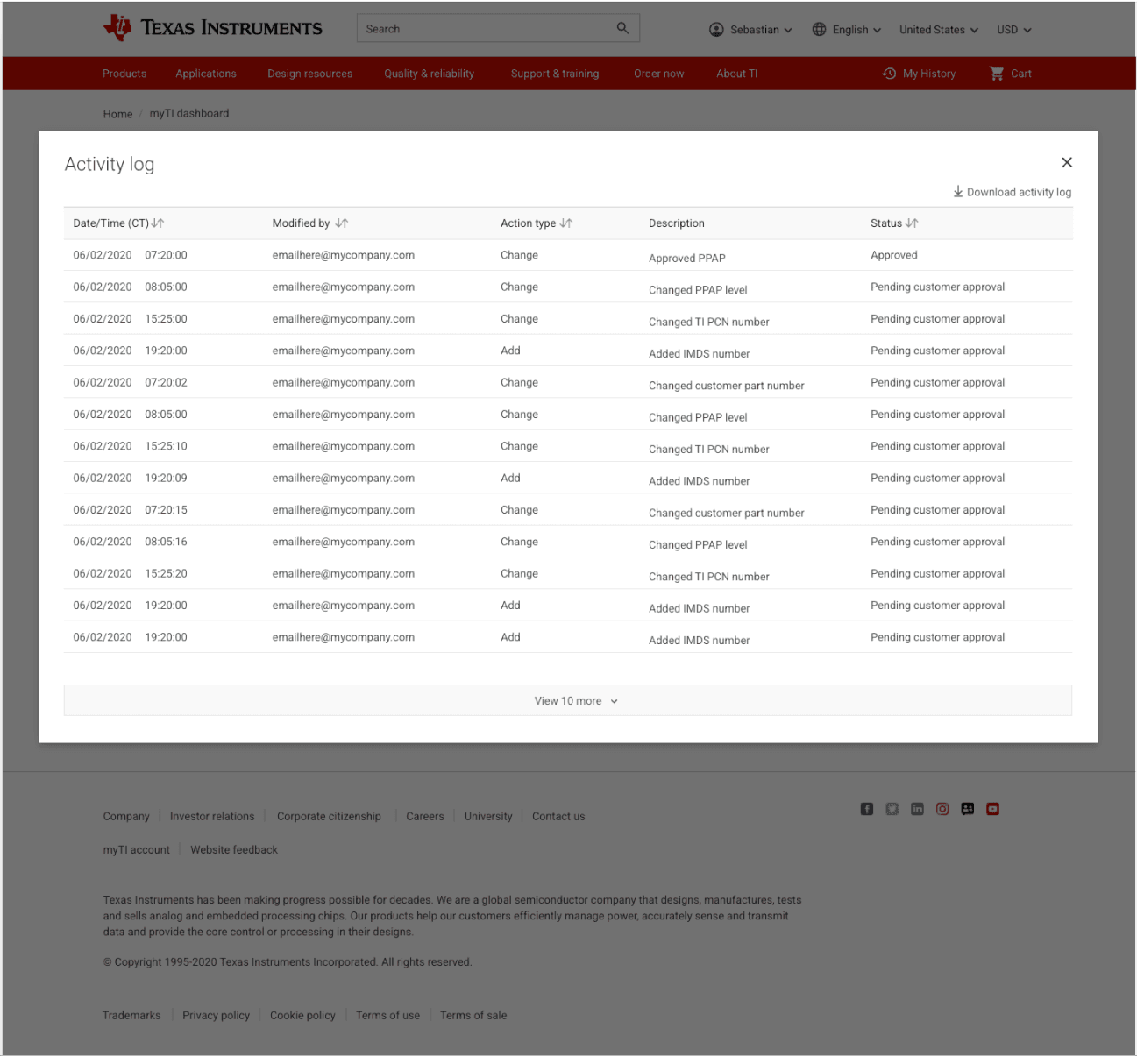Open the United States region dropdown
1137x1064 pixels.
point(939,30)
